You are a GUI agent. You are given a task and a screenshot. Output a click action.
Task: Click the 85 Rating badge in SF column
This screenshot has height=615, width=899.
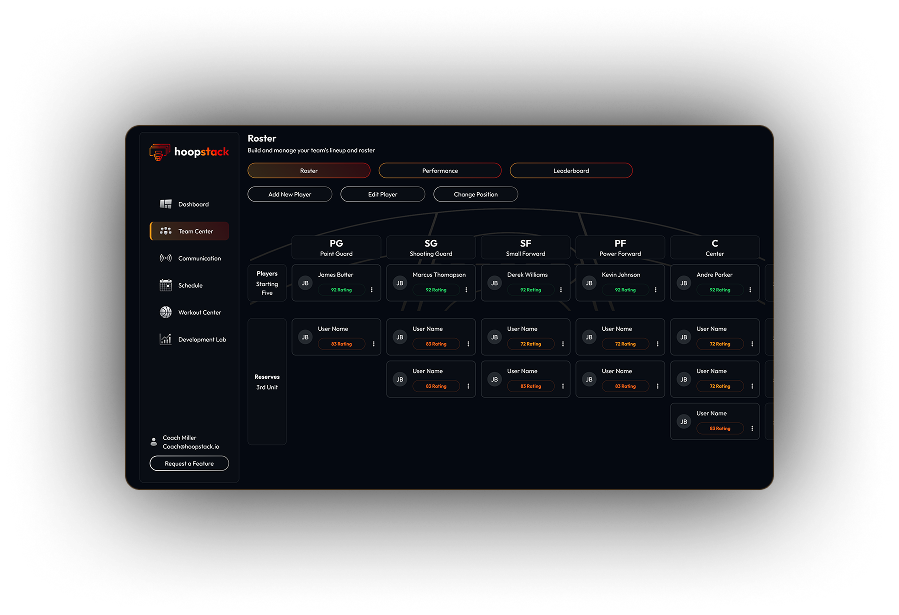pos(530,386)
